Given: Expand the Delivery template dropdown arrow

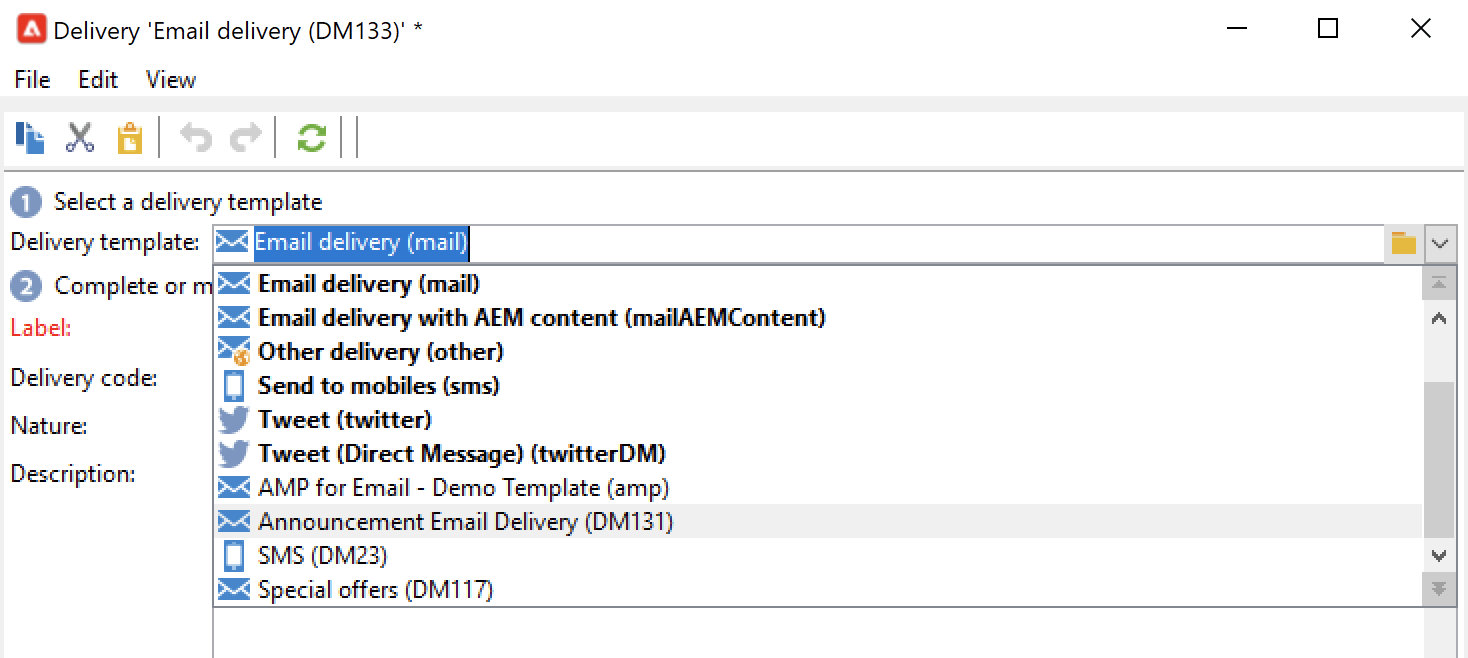Looking at the screenshot, I should click(x=1439, y=243).
